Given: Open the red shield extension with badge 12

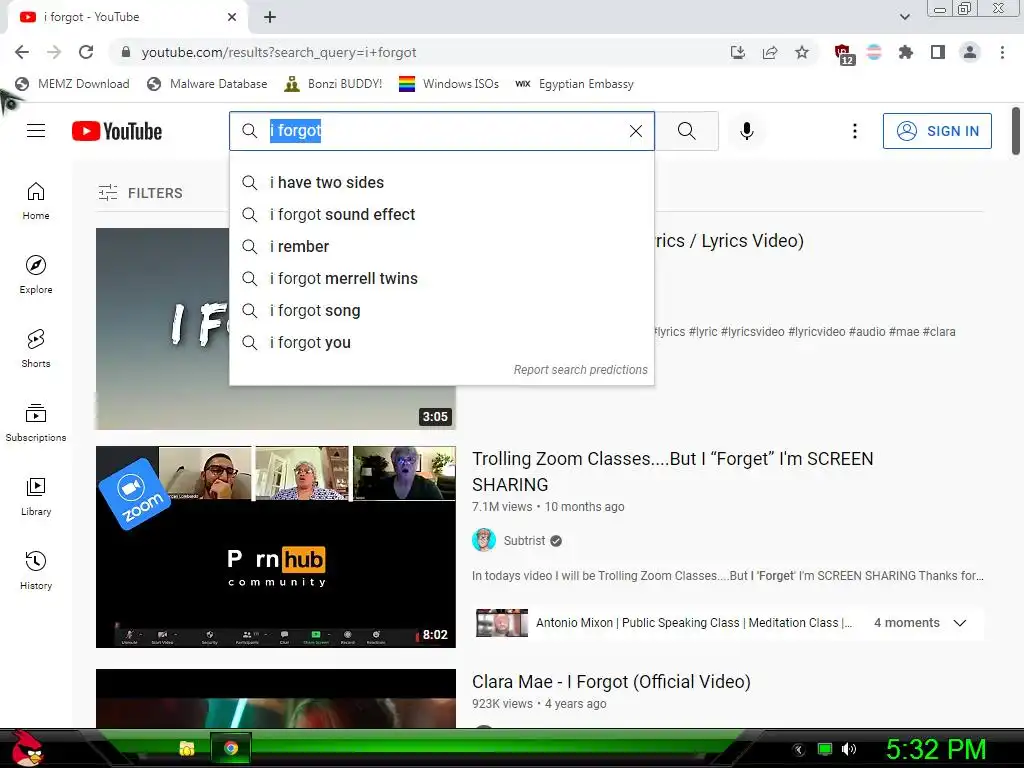Looking at the screenshot, I should [843, 54].
